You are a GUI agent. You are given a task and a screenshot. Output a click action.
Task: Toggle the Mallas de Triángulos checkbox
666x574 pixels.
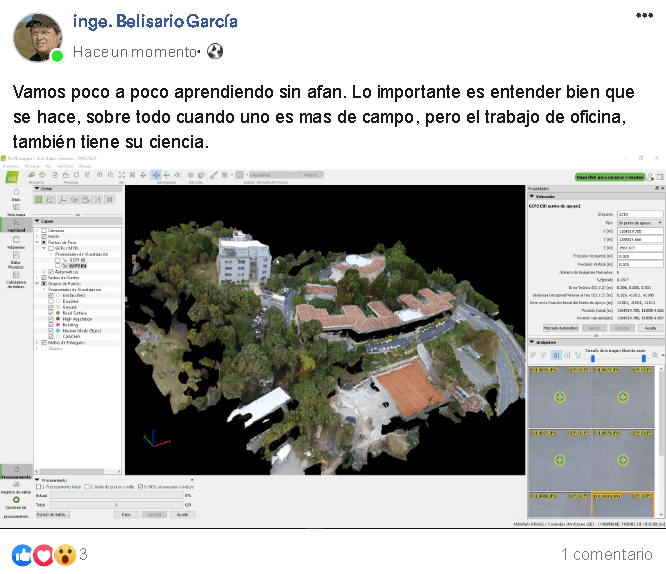pos(44,342)
